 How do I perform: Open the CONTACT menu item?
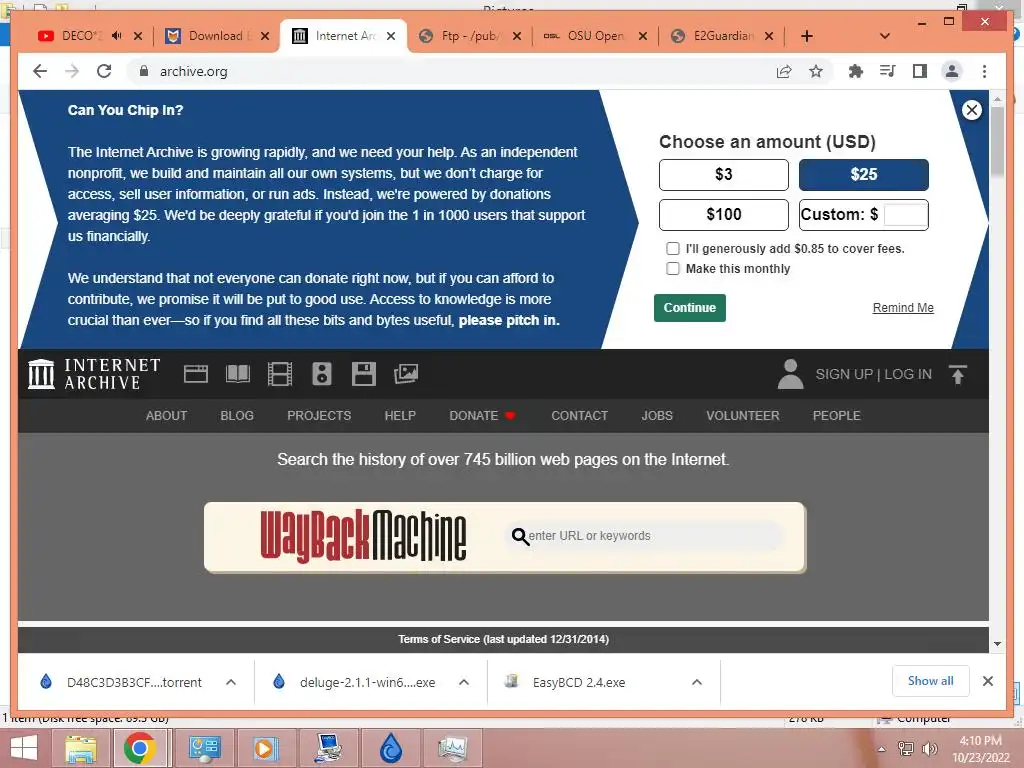pos(579,415)
